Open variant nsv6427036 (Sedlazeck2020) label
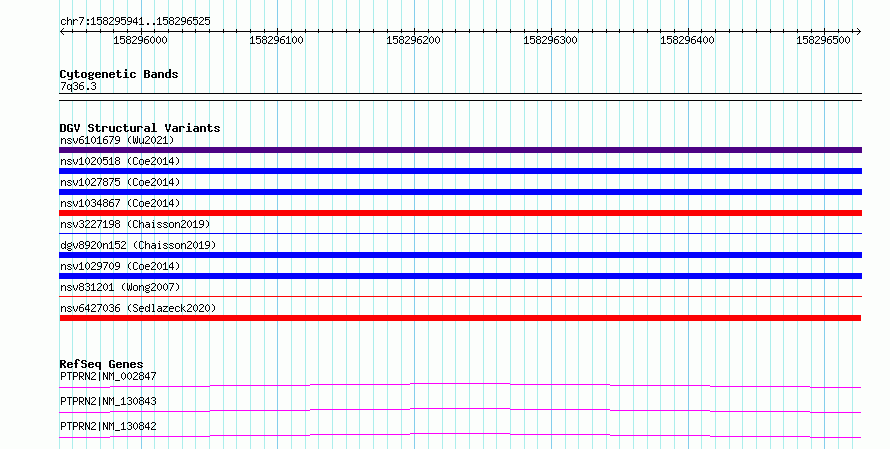890x449 pixels. pos(138,308)
